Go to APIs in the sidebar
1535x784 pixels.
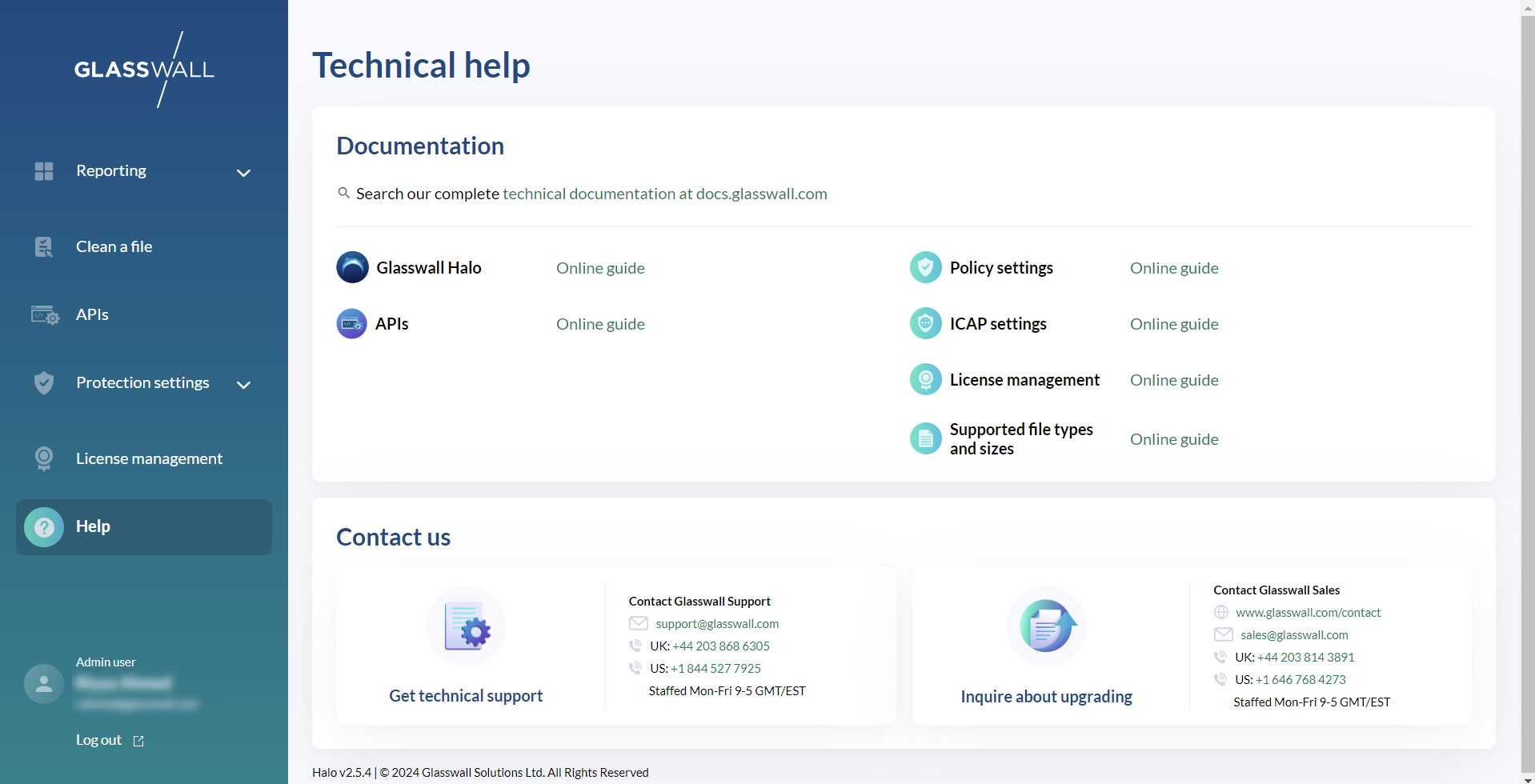coord(92,314)
